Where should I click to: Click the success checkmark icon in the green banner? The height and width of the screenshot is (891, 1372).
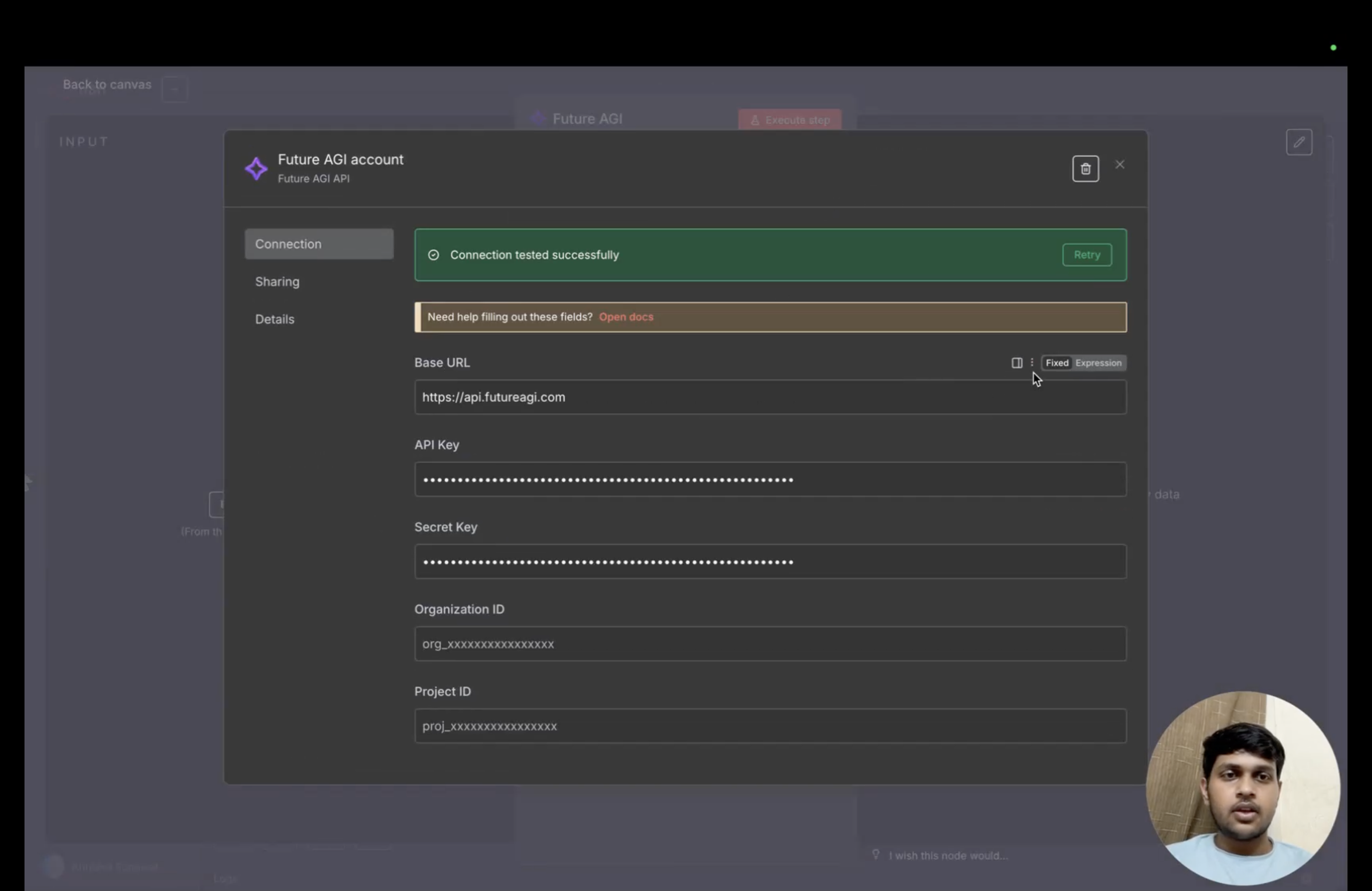[433, 255]
